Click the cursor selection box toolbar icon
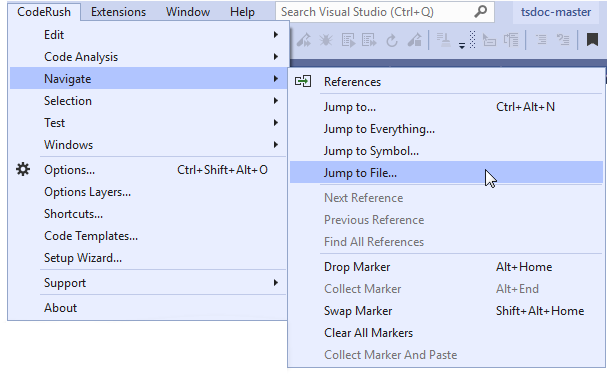Viewport: 607px width, 376px height. click(489, 40)
